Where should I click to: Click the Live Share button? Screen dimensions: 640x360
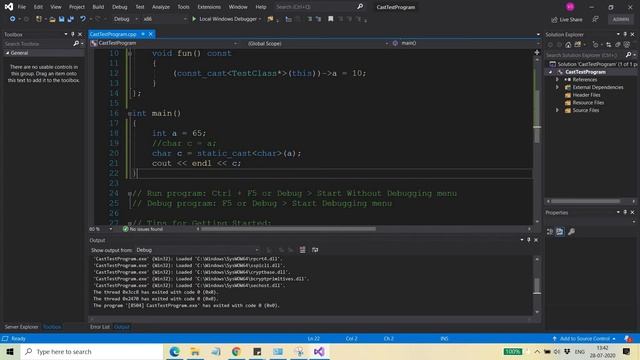567,19
